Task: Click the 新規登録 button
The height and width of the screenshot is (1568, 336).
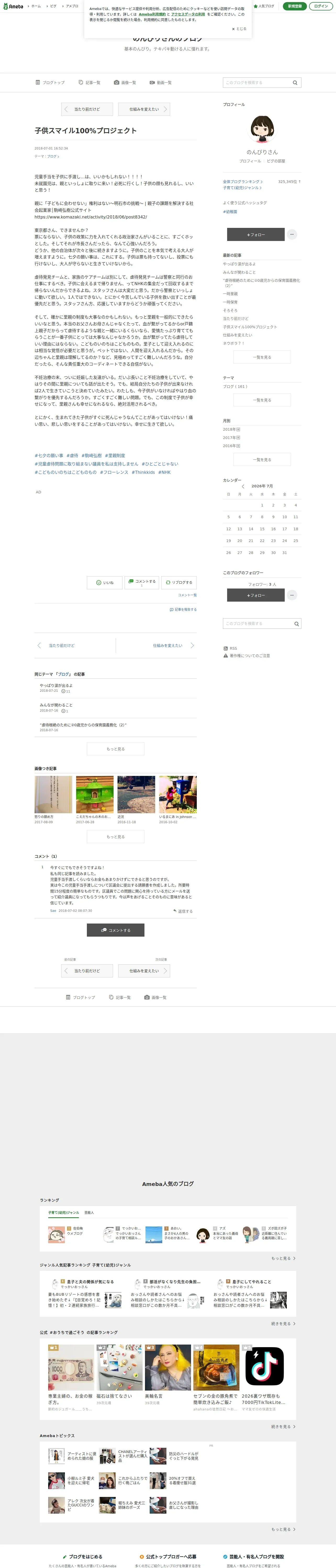Action: click(295, 6)
